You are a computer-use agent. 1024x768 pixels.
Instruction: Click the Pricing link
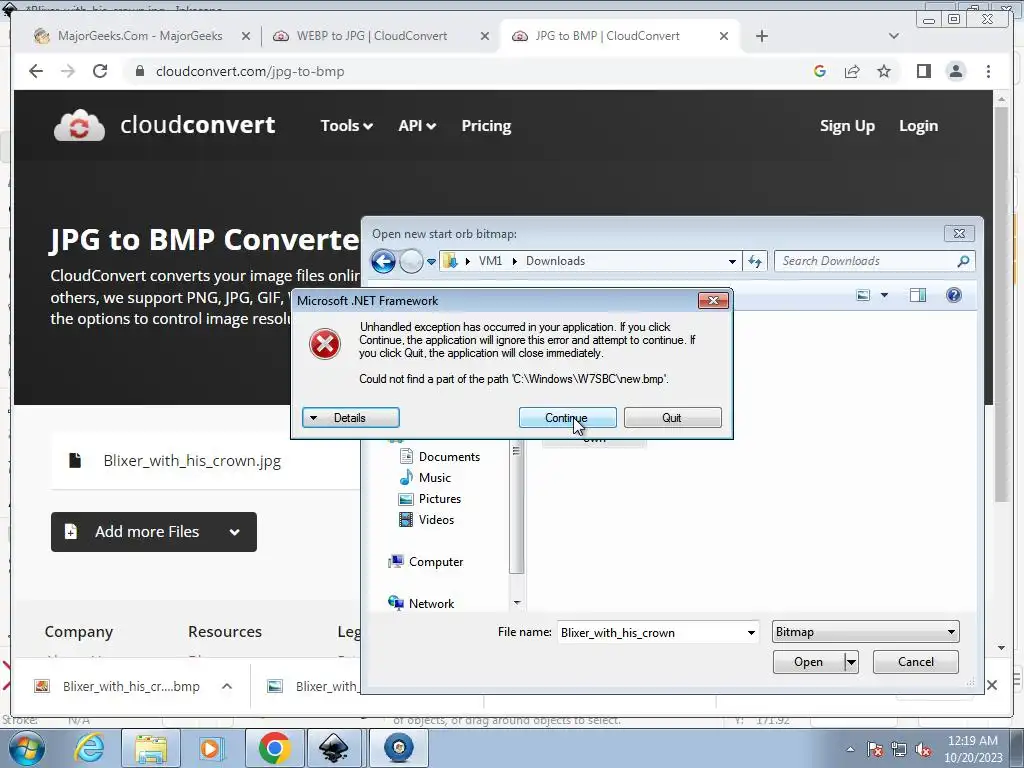(x=486, y=125)
